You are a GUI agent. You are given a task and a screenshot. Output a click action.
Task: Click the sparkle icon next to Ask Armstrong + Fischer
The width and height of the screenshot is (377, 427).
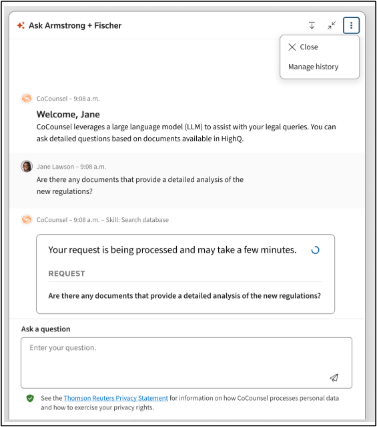click(x=21, y=25)
